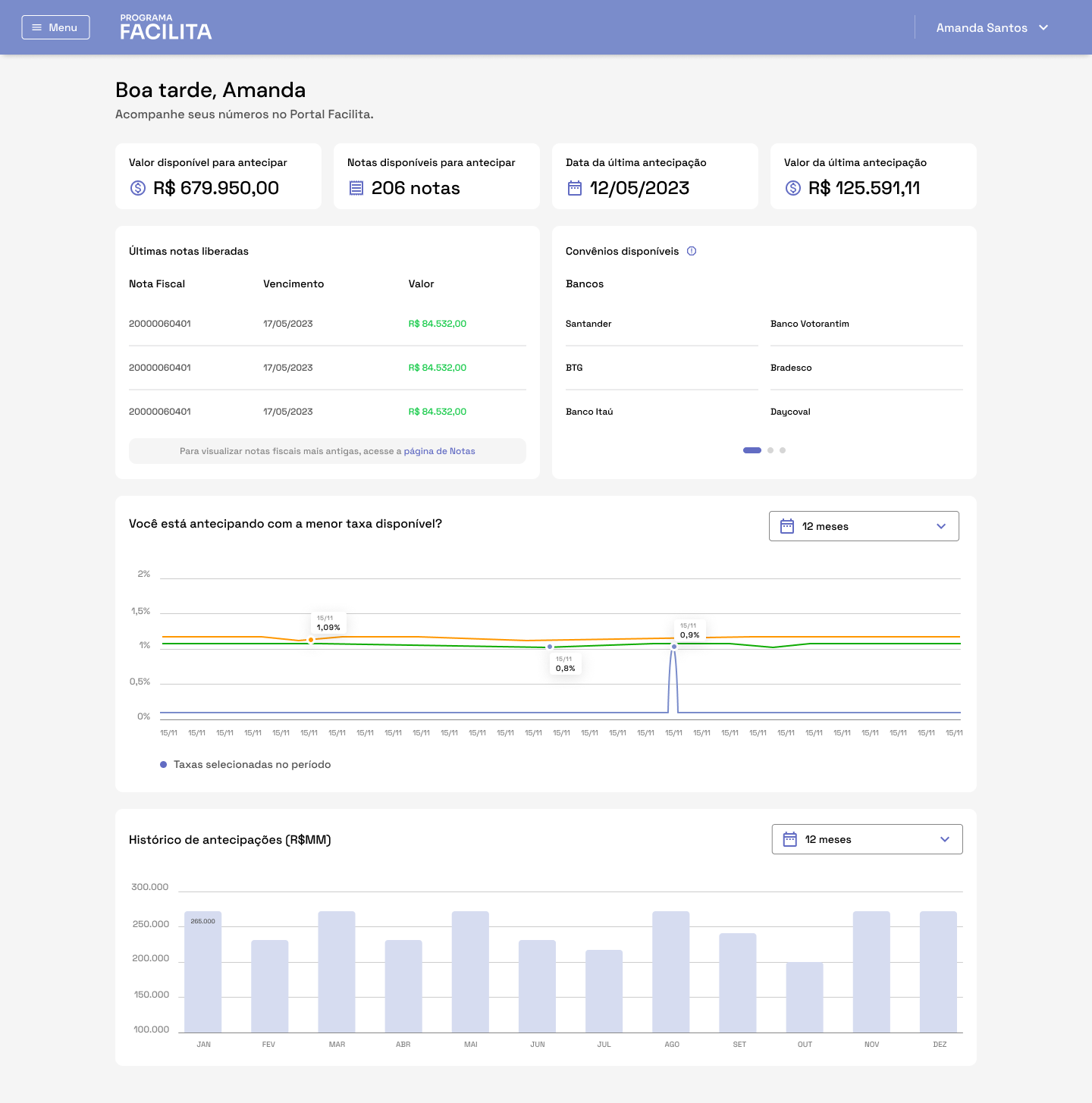This screenshot has width=1092, height=1103.
Task: Click the JUL bar in the histogram
Action: tap(604, 991)
